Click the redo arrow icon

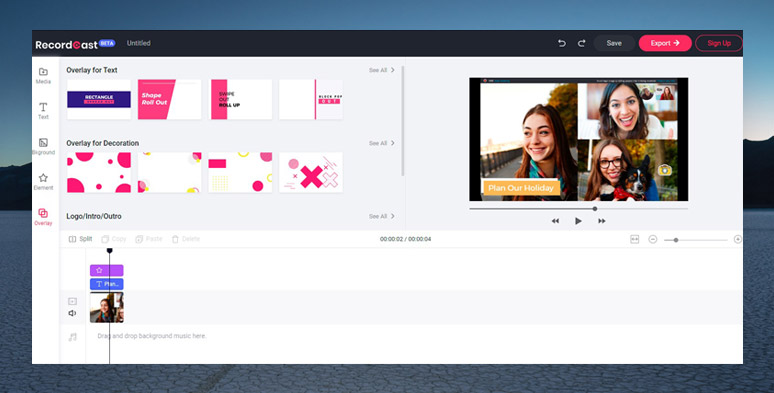point(581,43)
